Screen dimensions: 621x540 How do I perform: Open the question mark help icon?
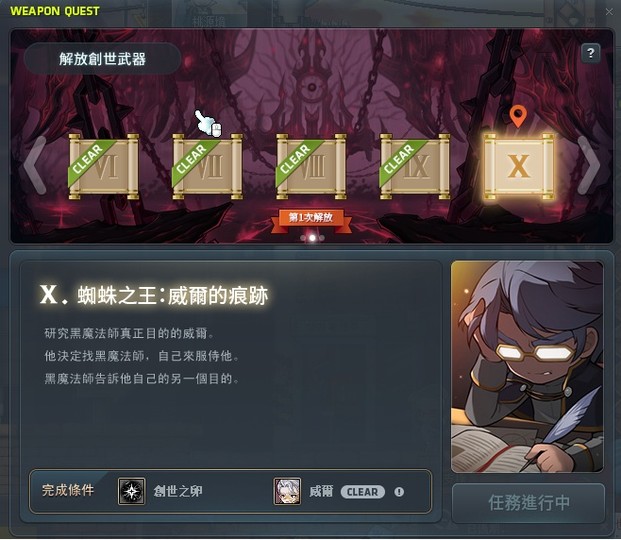point(591,53)
